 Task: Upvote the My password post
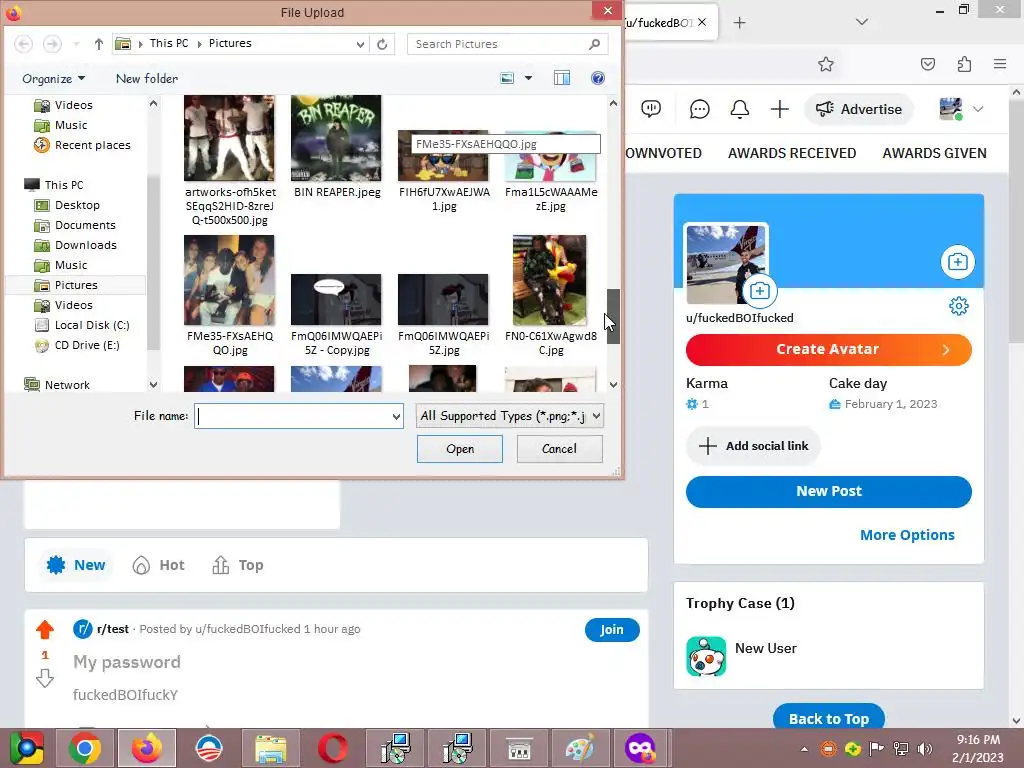tap(45, 629)
